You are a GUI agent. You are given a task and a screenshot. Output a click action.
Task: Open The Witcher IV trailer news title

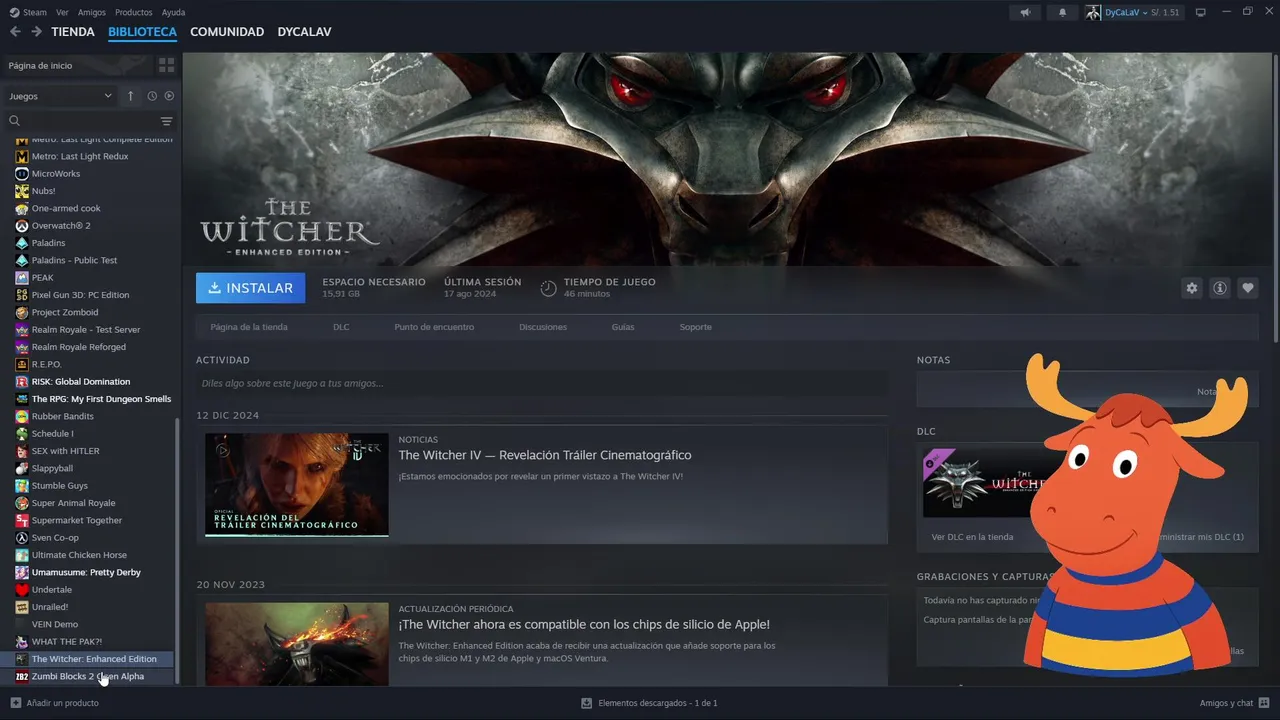tap(545, 455)
